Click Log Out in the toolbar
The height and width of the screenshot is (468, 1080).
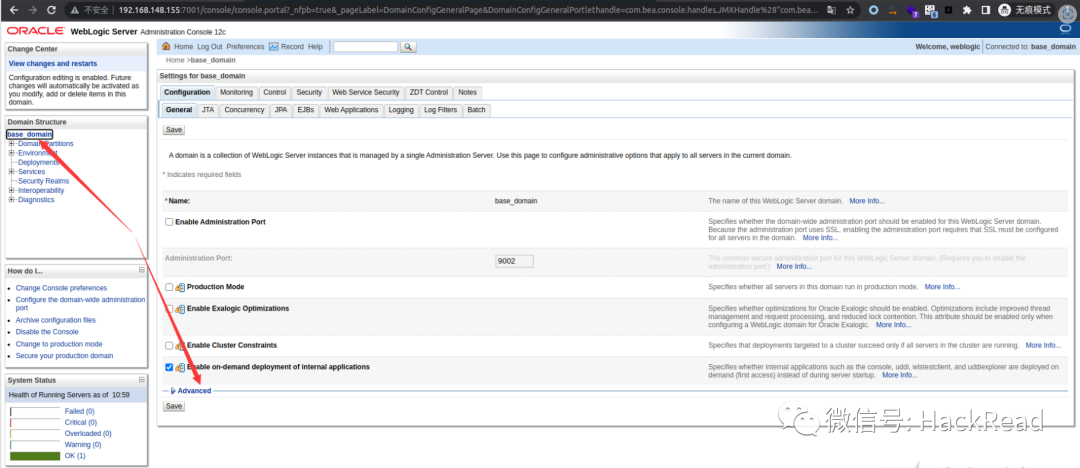209,47
